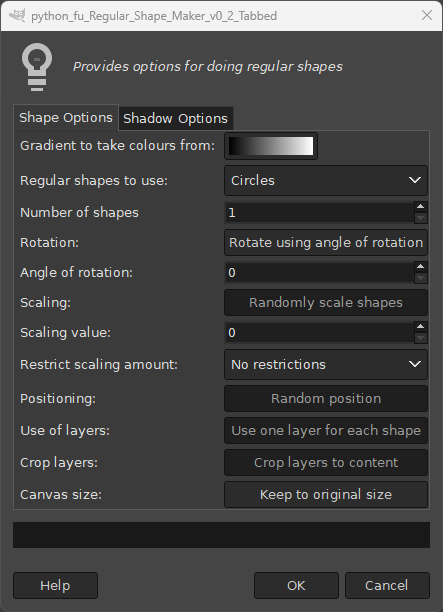Toggle Use one layer for each shape
443x612 pixels.
pyautogui.click(x=326, y=431)
